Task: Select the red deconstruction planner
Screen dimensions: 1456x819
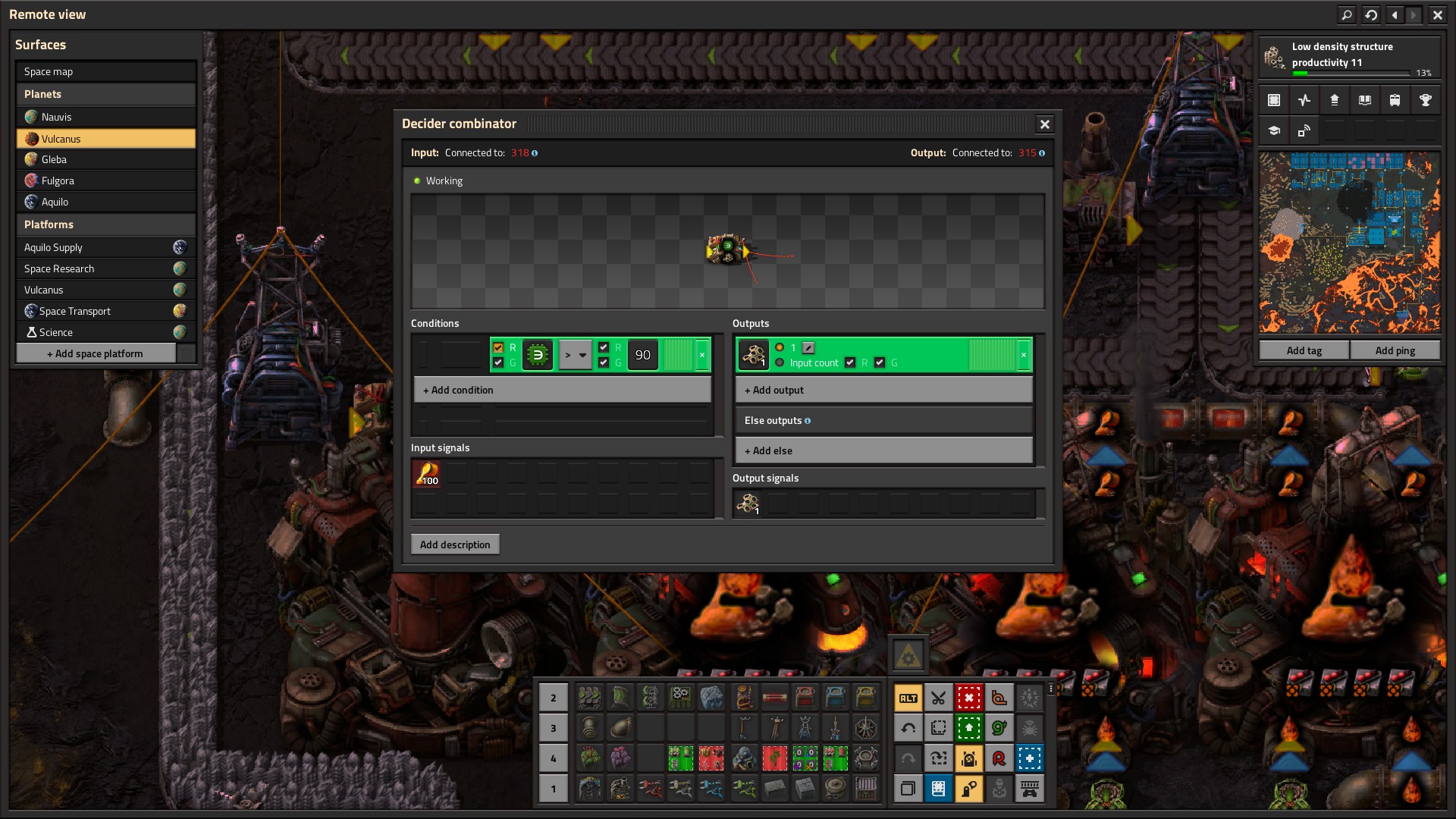Action: (968, 698)
